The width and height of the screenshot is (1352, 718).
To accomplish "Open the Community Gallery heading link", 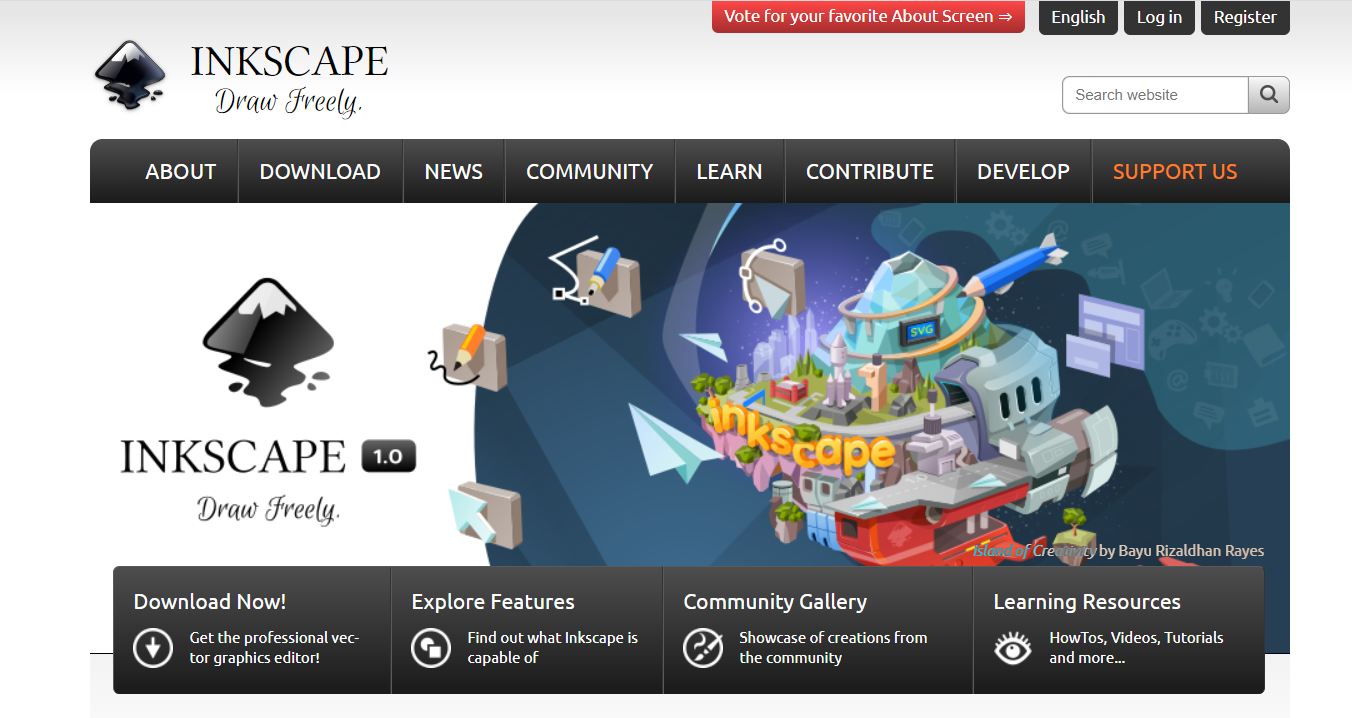I will 775,602.
